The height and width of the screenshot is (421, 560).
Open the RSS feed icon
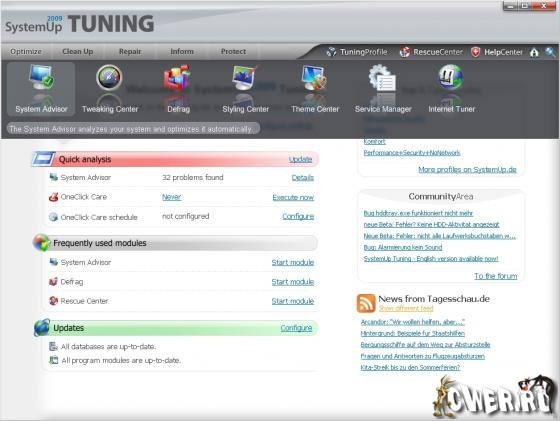tap(366, 303)
